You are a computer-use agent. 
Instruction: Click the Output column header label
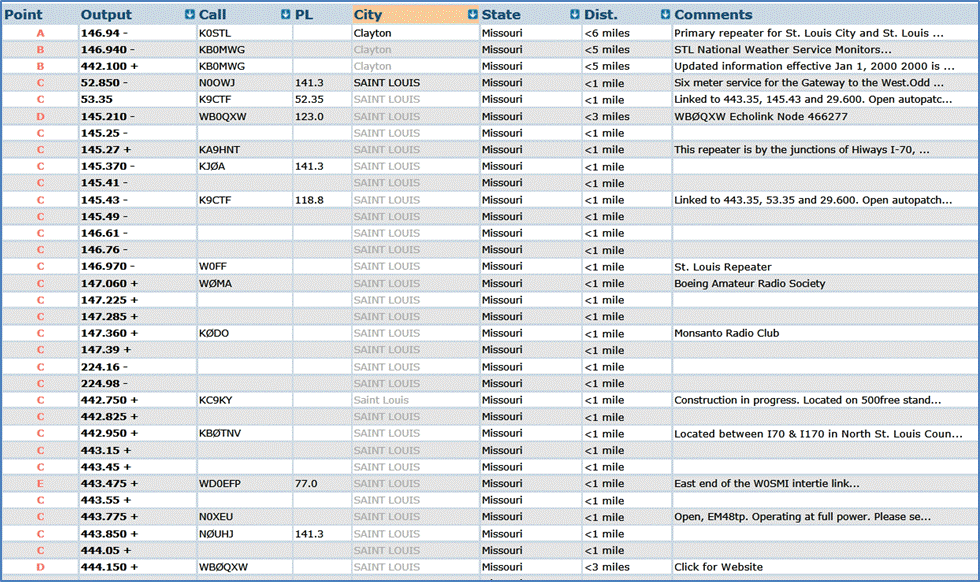(106, 14)
